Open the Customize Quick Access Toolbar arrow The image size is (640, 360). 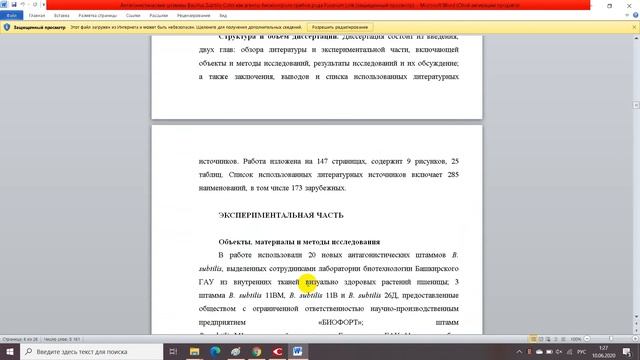tap(44, 4)
